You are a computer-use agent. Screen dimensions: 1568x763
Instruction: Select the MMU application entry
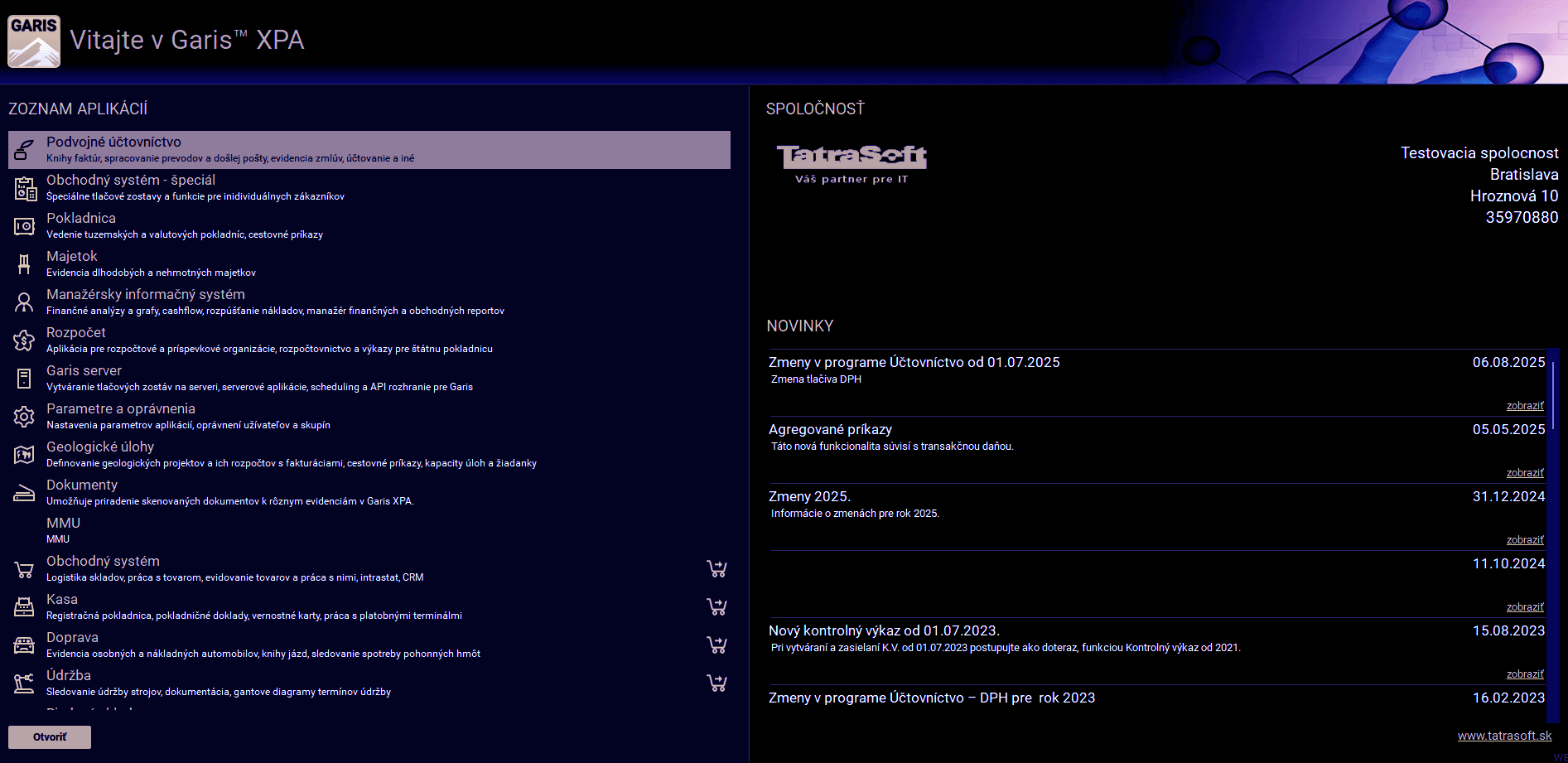pos(369,531)
